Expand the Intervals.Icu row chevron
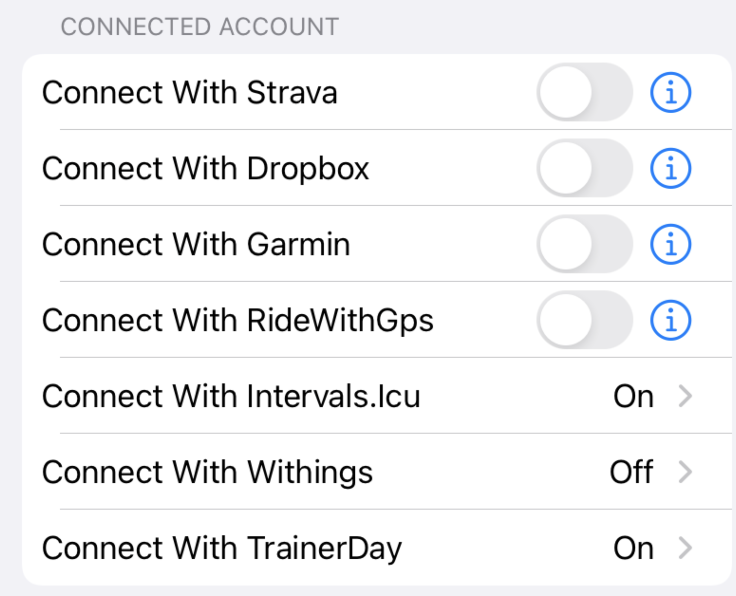This screenshot has width=736, height=596. point(685,396)
